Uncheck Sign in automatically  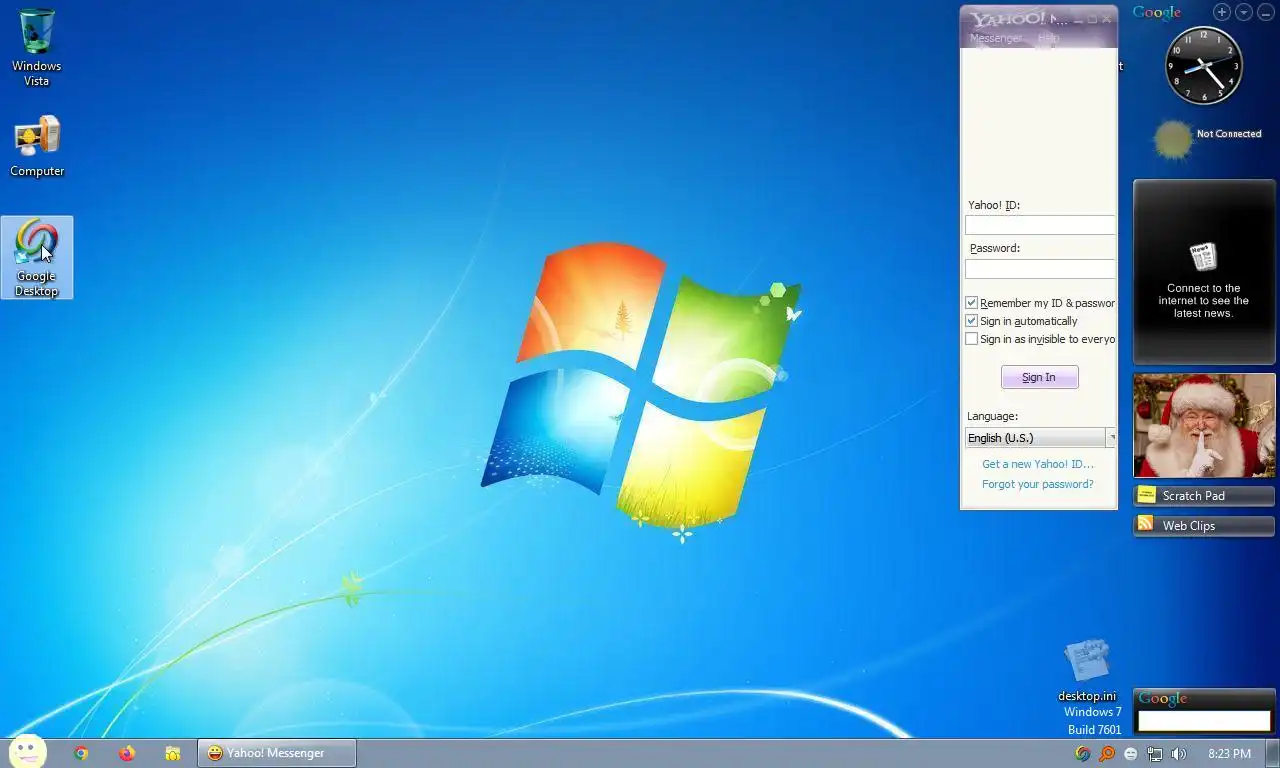(x=971, y=321)
